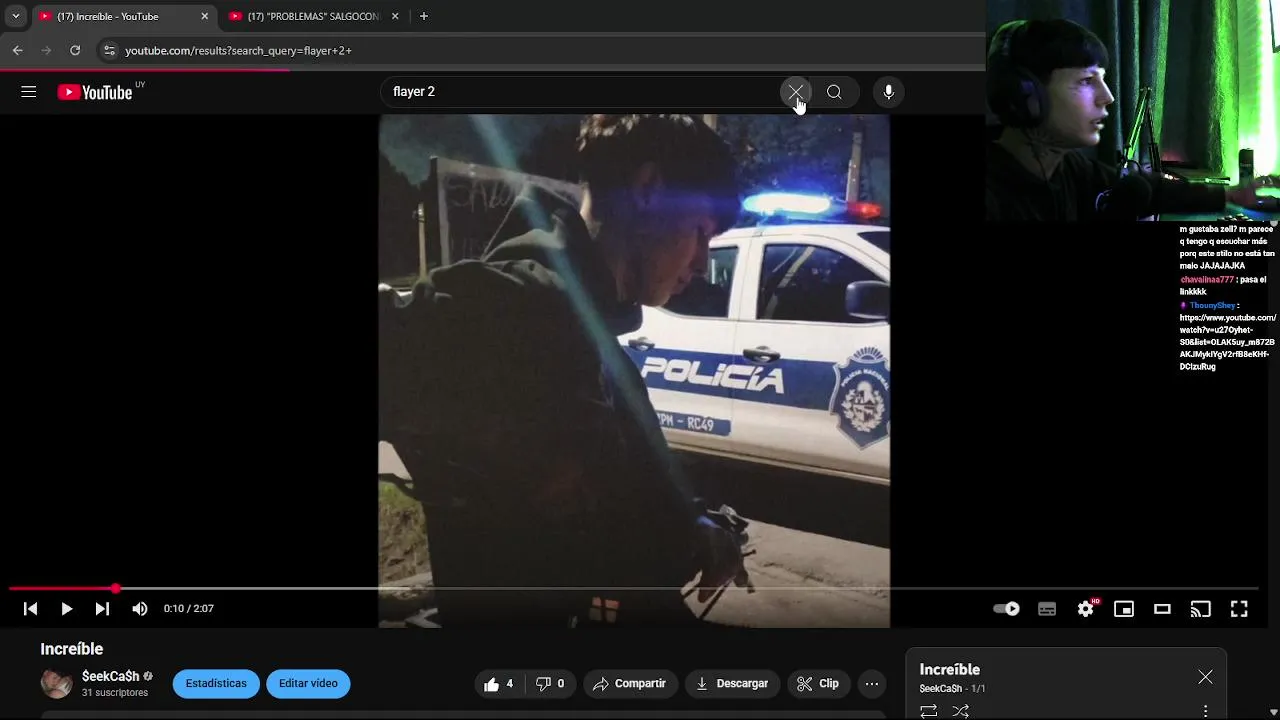
Task: Click the browser address bar URL
Action: [x=238, y=50]
